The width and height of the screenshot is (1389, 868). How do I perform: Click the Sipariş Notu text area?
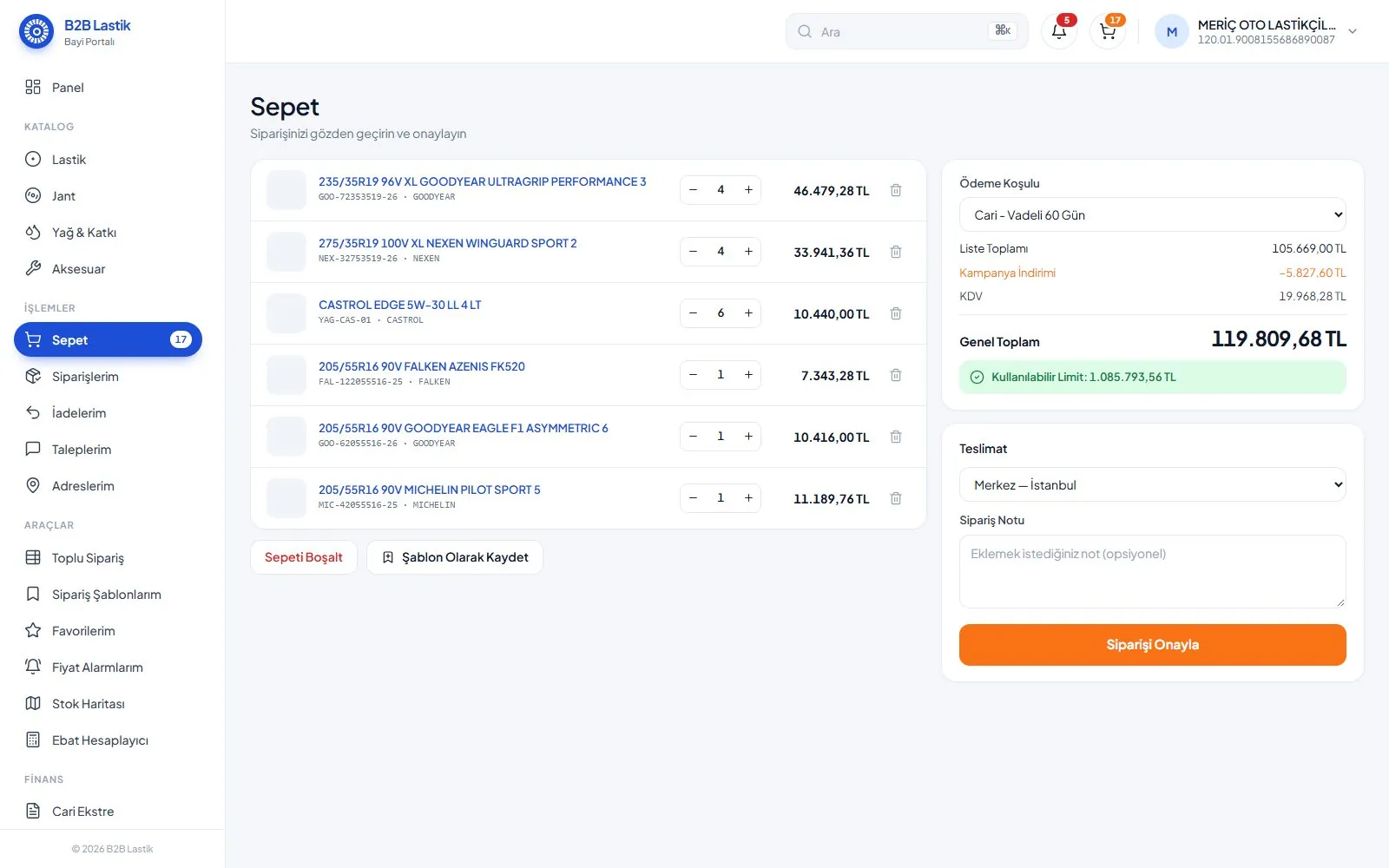pyautogui.click(x=1152, y=571)
